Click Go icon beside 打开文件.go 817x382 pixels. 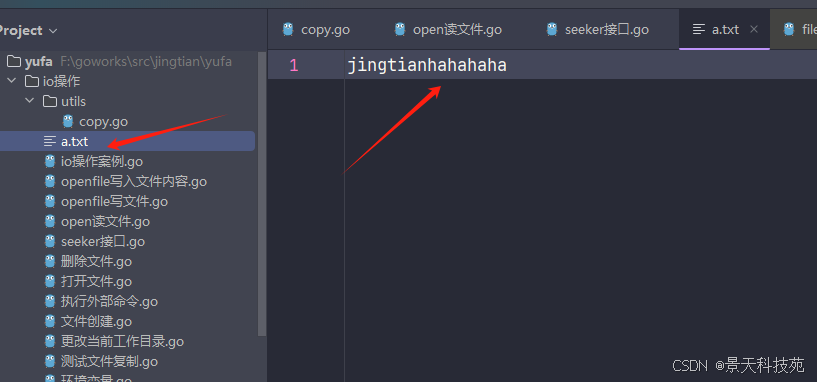tap(50, 281)
